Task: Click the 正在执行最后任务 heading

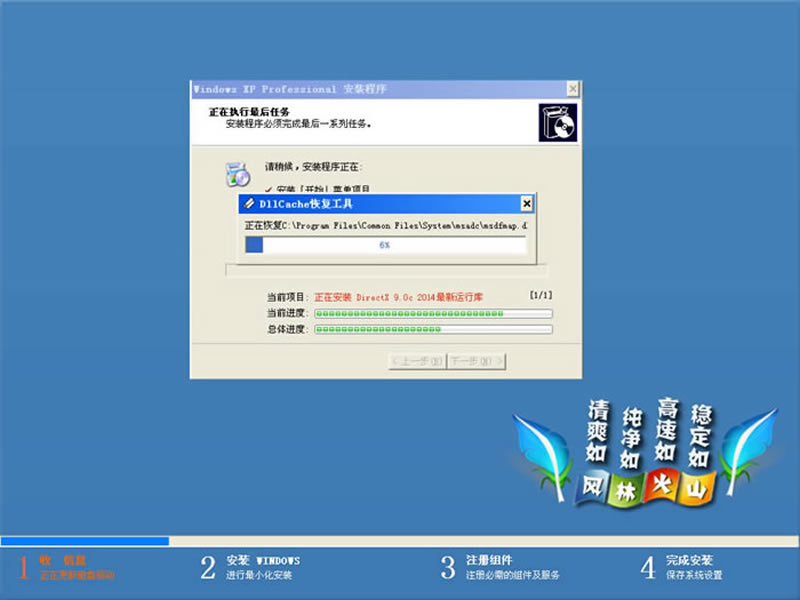Action: [x=249, y=112]
